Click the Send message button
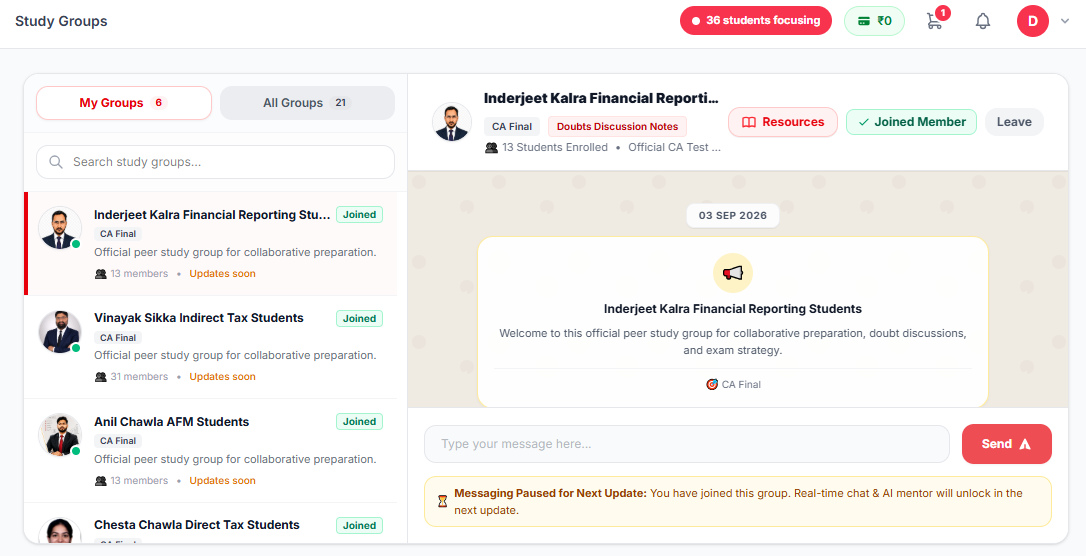 (1006, 444)
